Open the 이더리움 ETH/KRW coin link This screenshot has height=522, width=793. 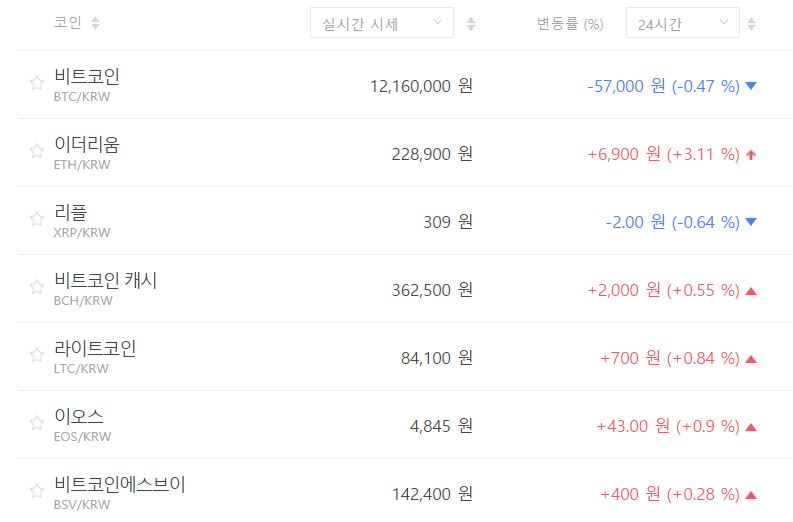[x=87, y=145]
